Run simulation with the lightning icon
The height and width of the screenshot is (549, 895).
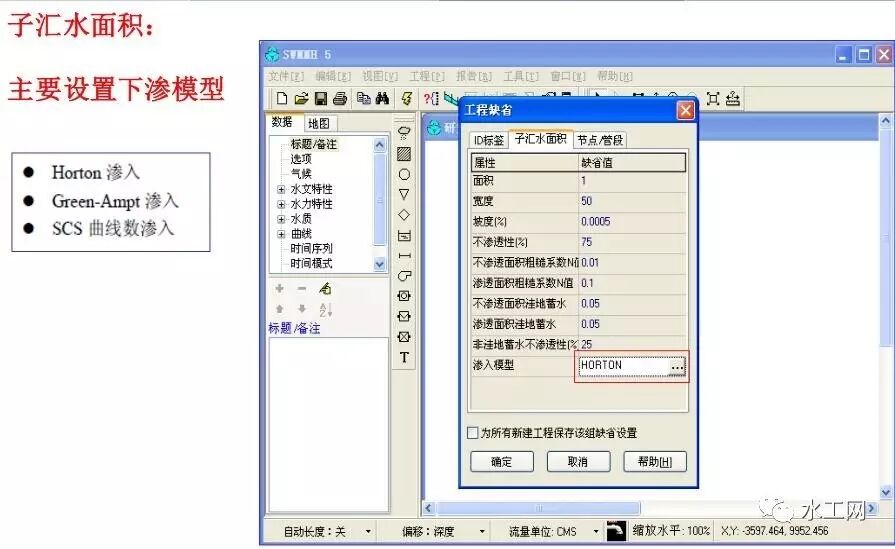point(407,99)
